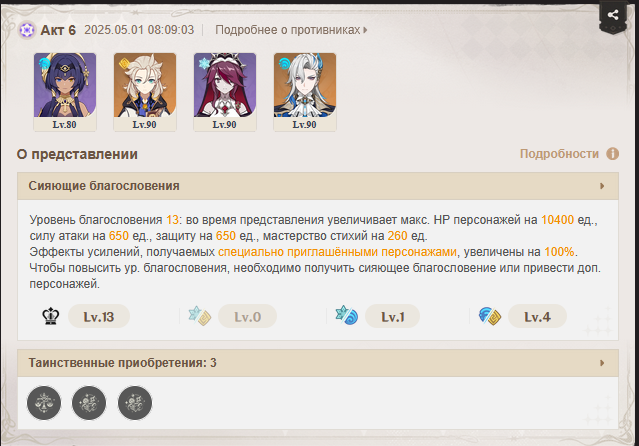This screenshot has width=639, height=446.
Task: Select the Rosaria Lv.90 character portrait
Action: (225, 92)
